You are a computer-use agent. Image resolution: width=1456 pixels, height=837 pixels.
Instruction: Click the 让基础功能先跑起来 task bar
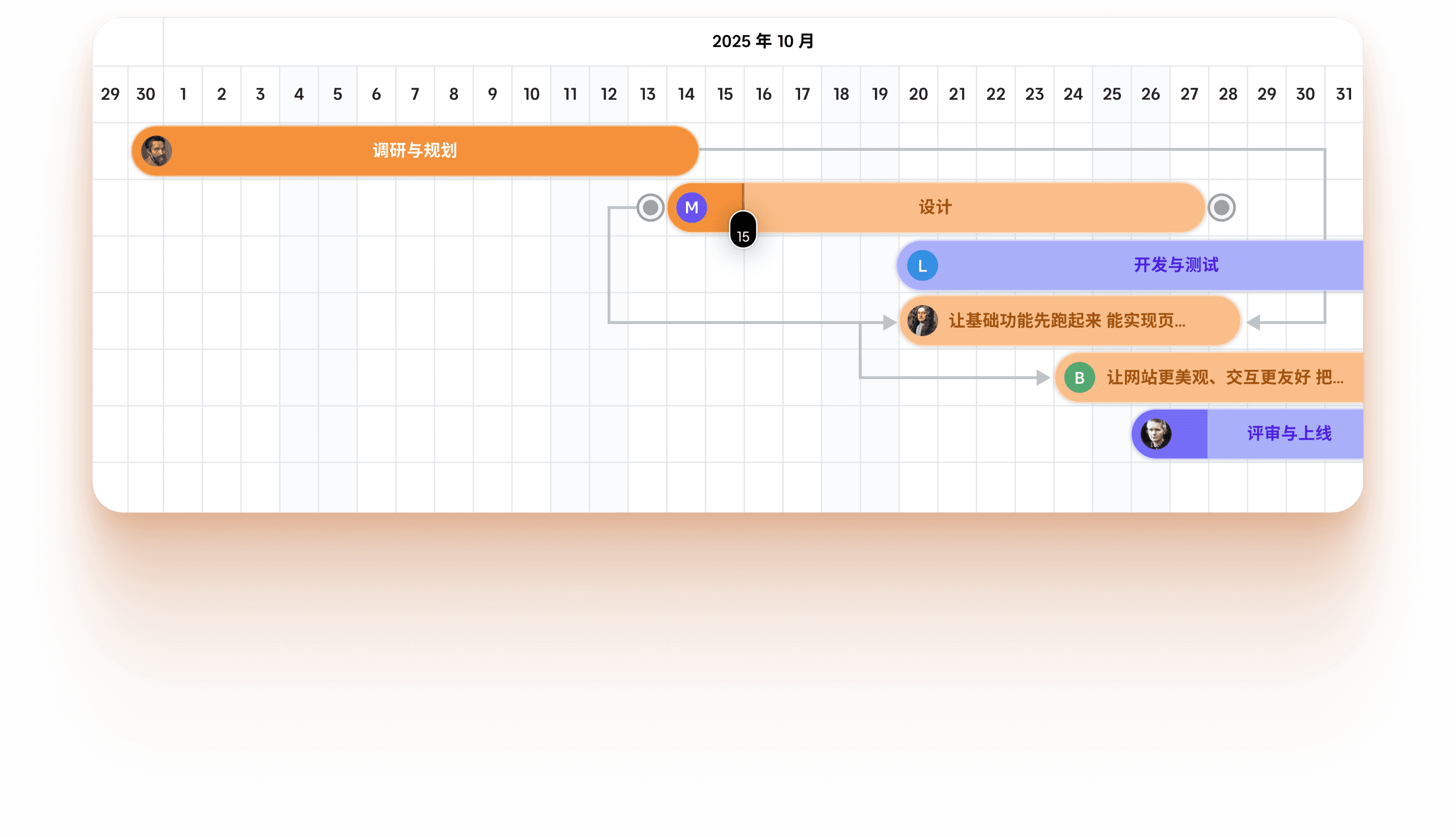(1069, 321)
